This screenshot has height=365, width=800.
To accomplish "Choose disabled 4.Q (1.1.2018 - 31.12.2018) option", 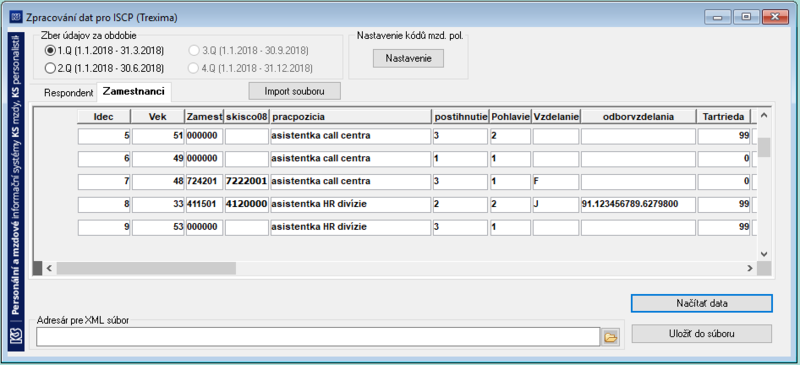I will pyautogui.click(x=251, y=67).
